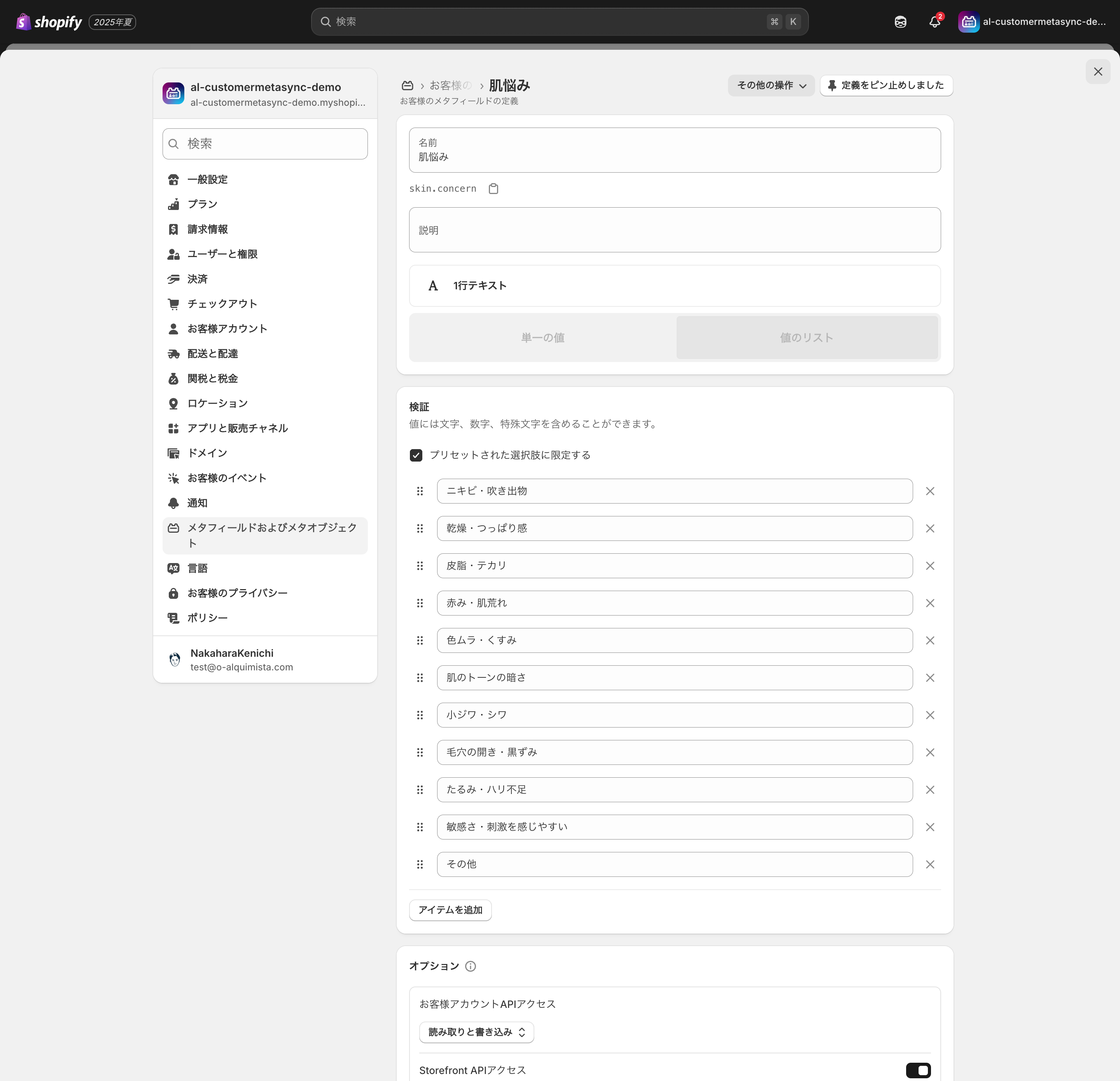
Task: Open 言語 settings
Action: tap(264, 568)
